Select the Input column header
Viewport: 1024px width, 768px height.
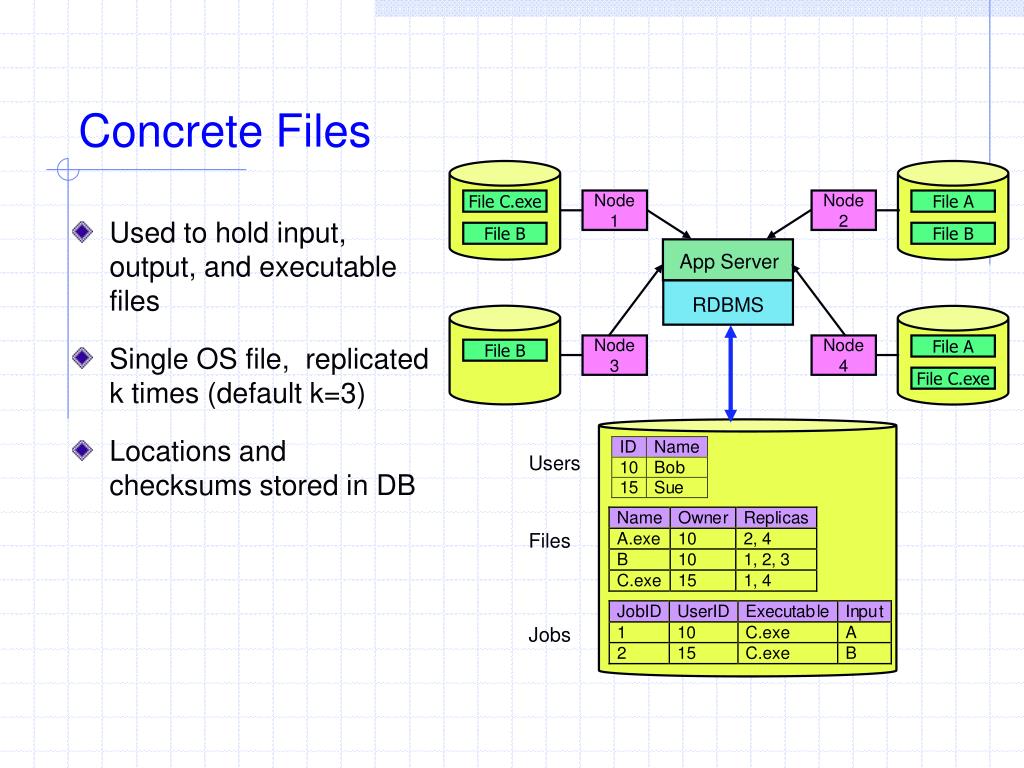tap(864, 611)
